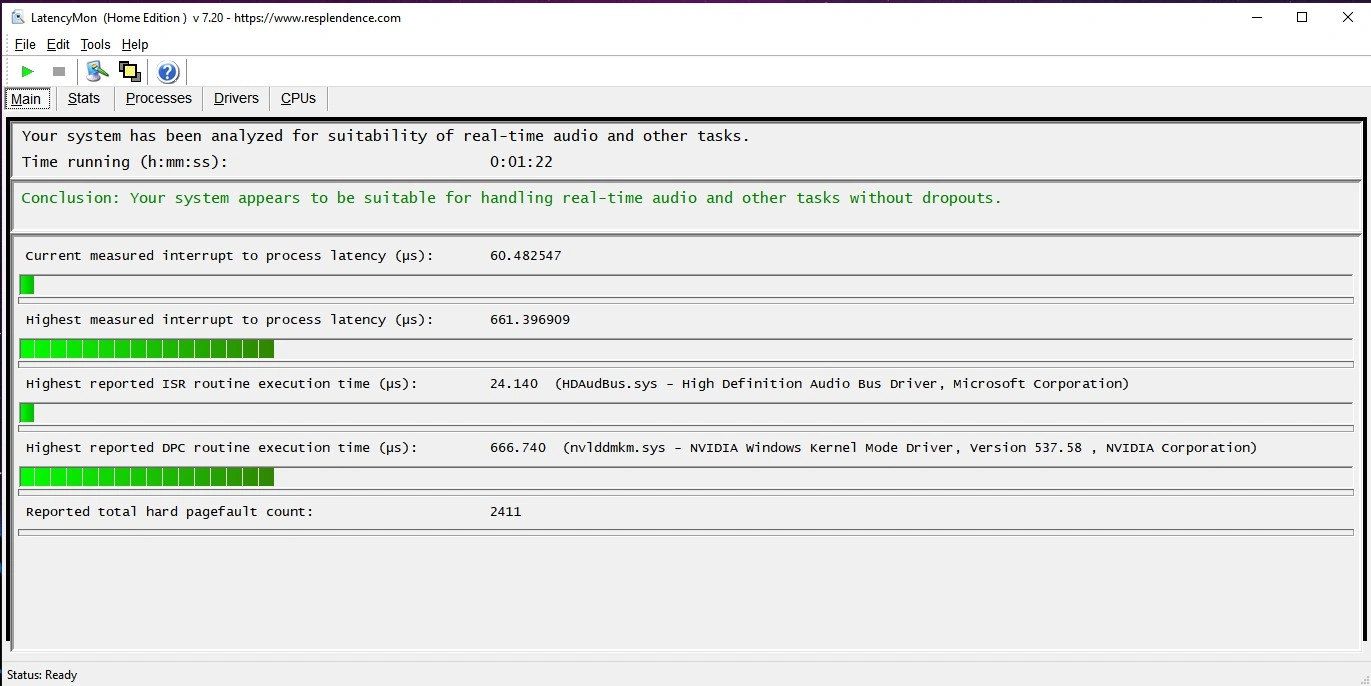1371x686 pixels.
Task: Click the pagefault count value 2411
Action: [x=505, y=512]
